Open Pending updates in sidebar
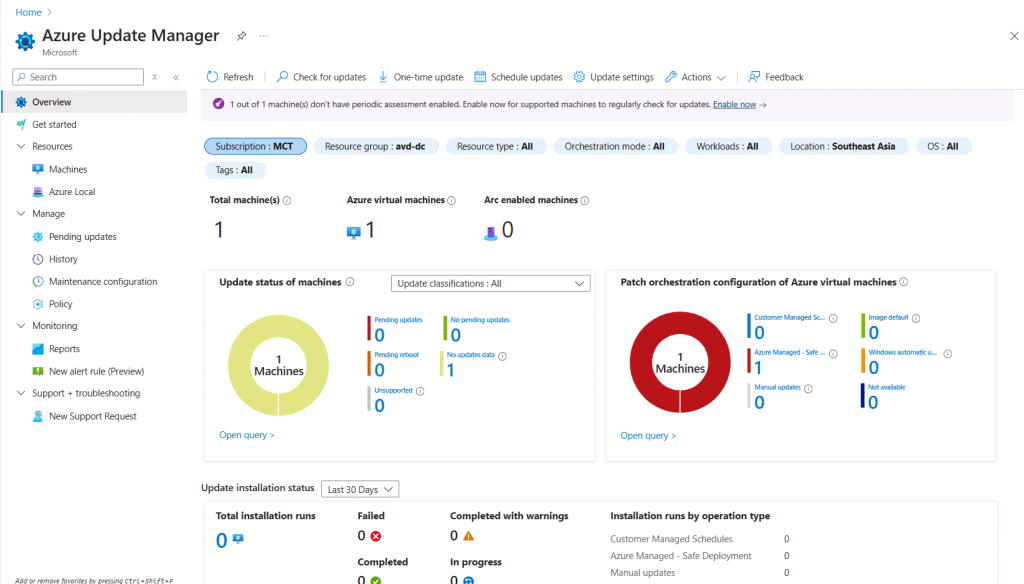1024x584 pixels. click(x=82, y=237)
